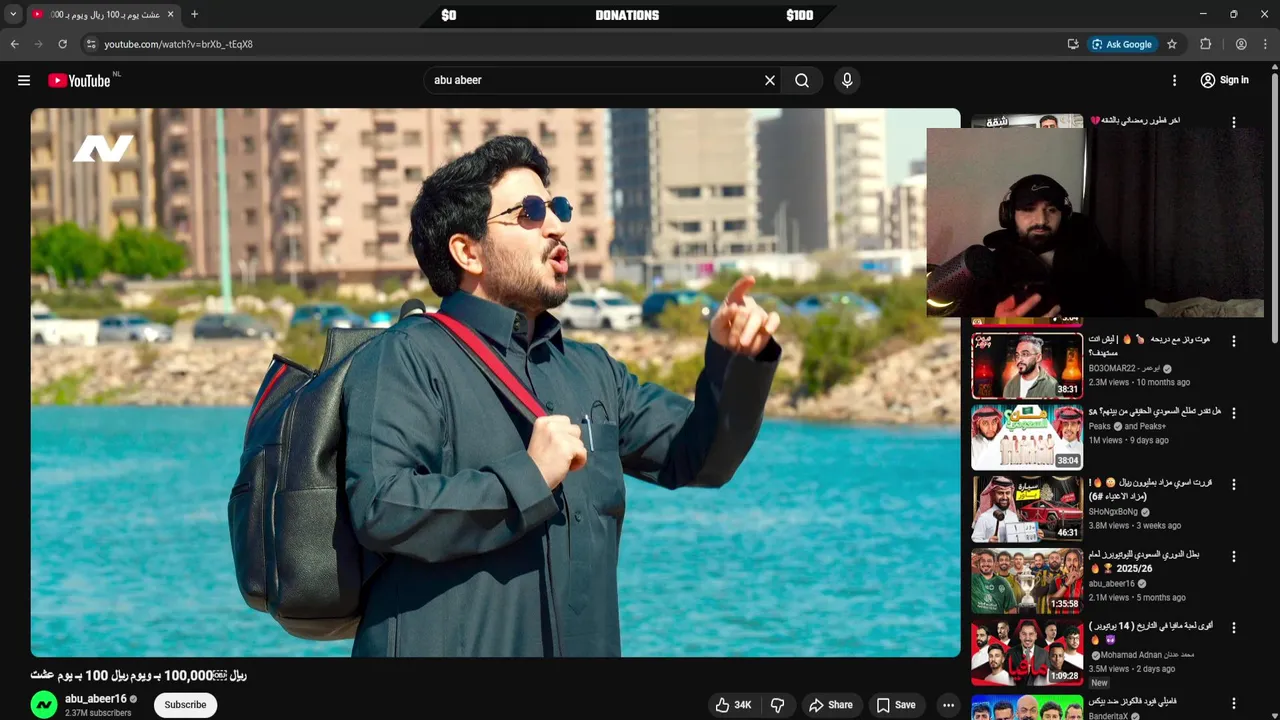This screenshot has width=1280, height=720.
Task: Open options for top recommended video
Action: (1233, 122)
